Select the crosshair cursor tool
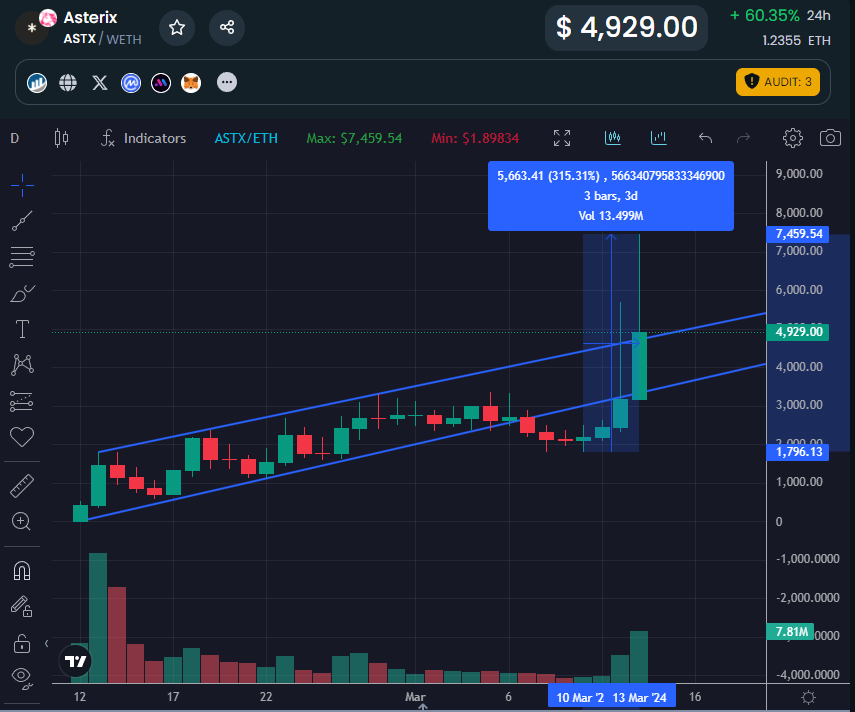Screen dimensions: 855x712 [22, 185]
